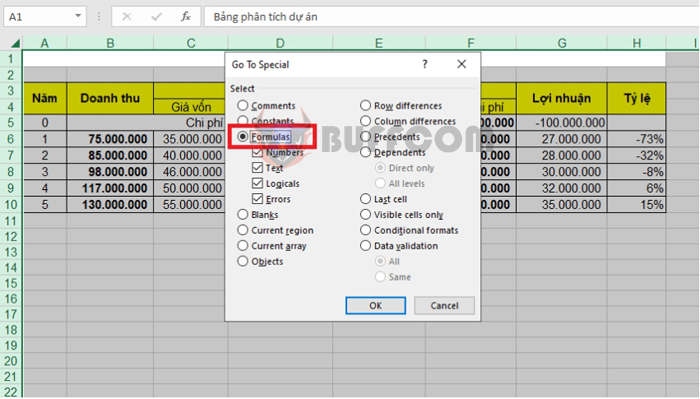
Task: Click cell with 130.000.000
Action: (x=110, y=205)
